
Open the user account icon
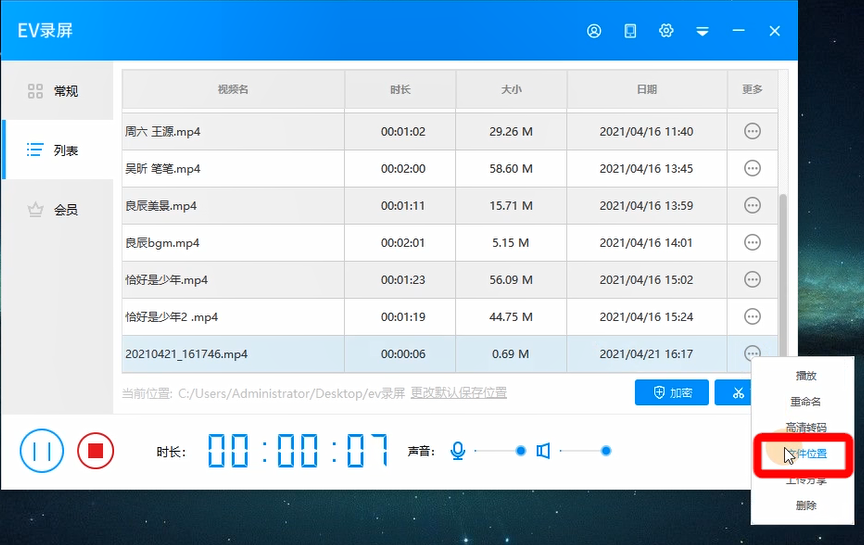[593, 31]
